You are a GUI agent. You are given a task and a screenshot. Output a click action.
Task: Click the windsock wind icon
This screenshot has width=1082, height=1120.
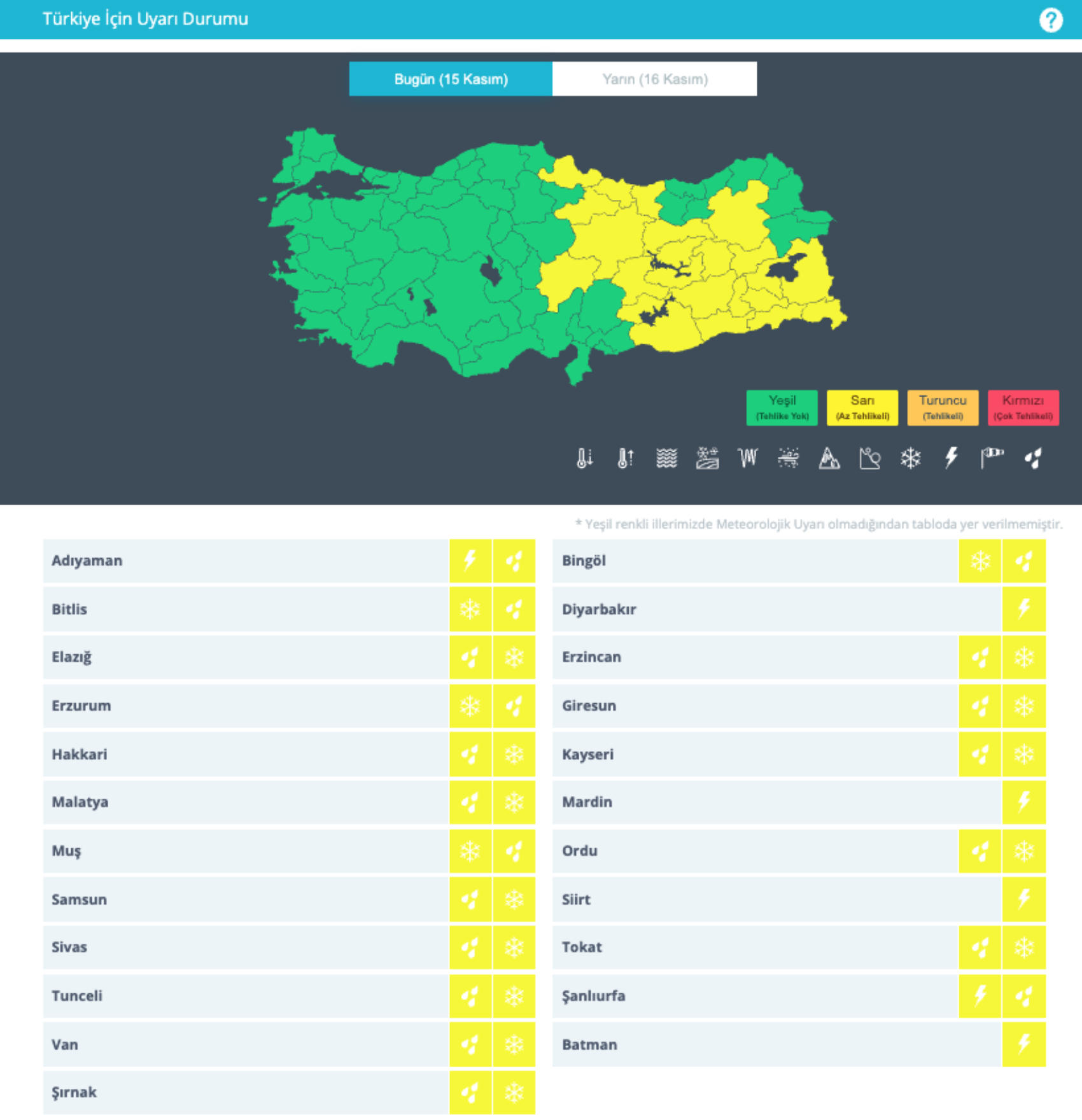click(x=992, y=458)
